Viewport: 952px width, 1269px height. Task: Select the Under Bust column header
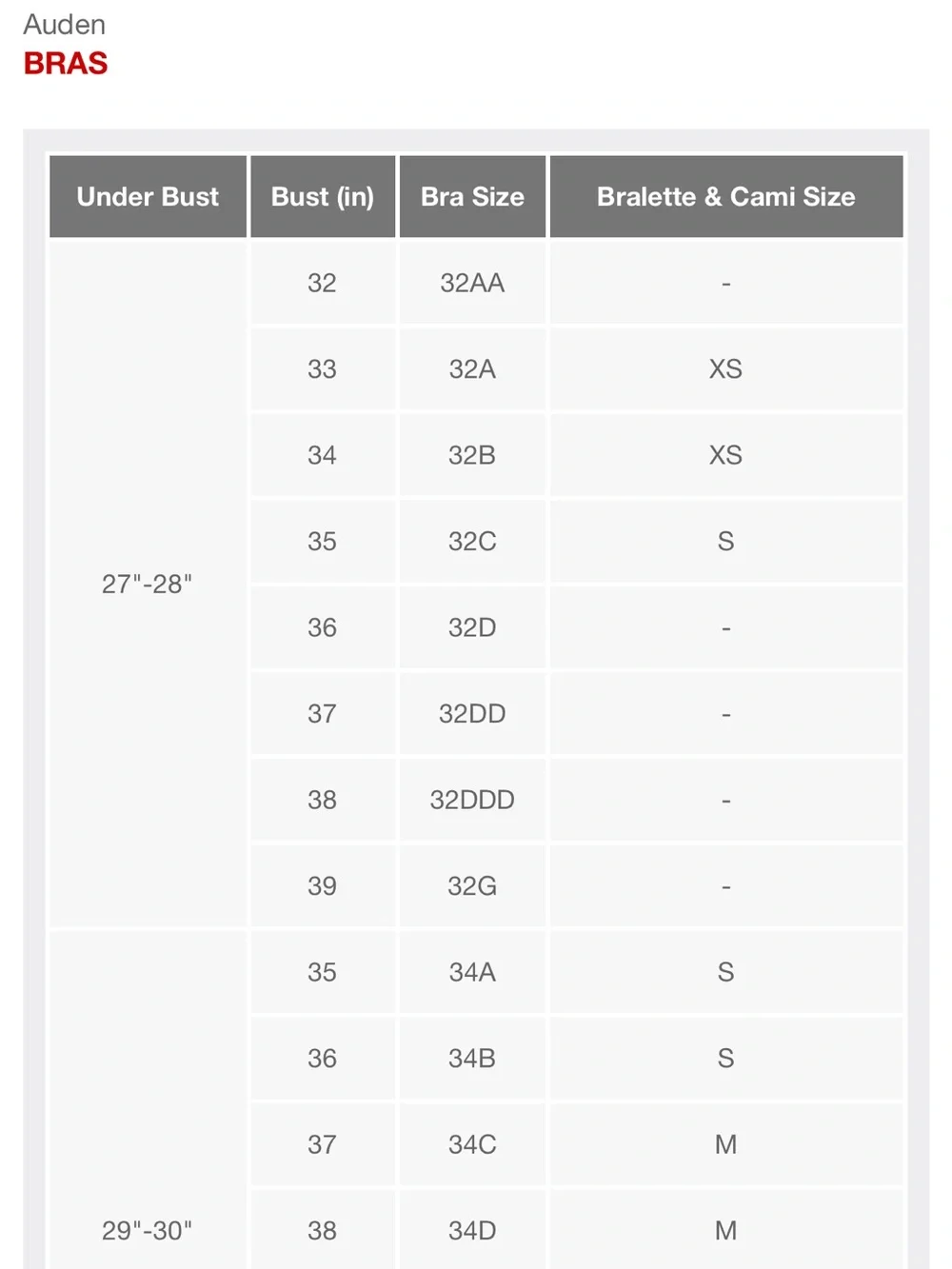148,196
